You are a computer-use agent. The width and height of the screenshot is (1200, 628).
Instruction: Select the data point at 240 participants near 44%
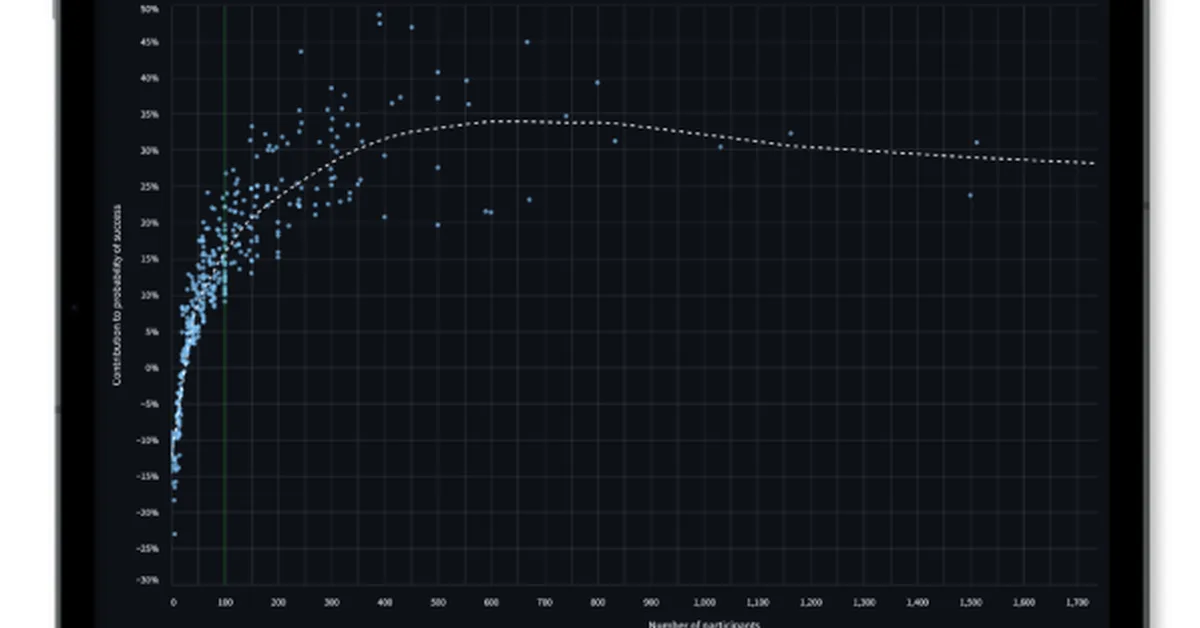(301, 52)
